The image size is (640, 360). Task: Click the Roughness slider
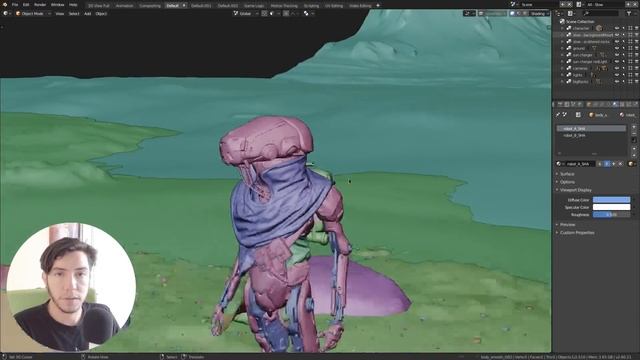[611, 214]
